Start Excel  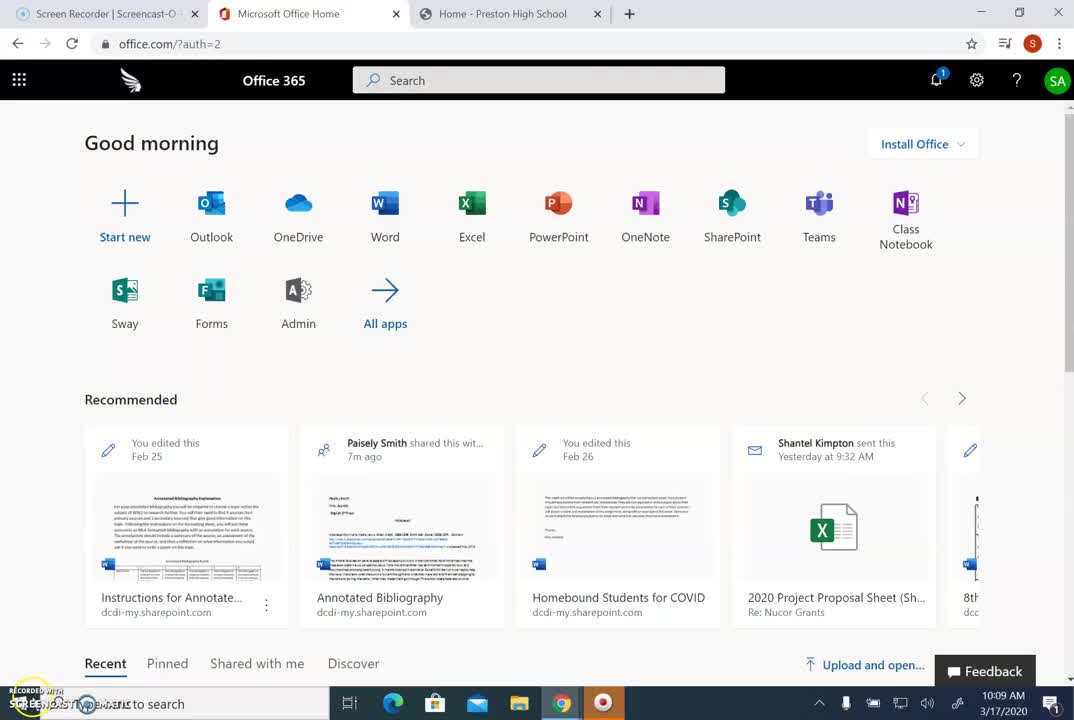point(471,210)
